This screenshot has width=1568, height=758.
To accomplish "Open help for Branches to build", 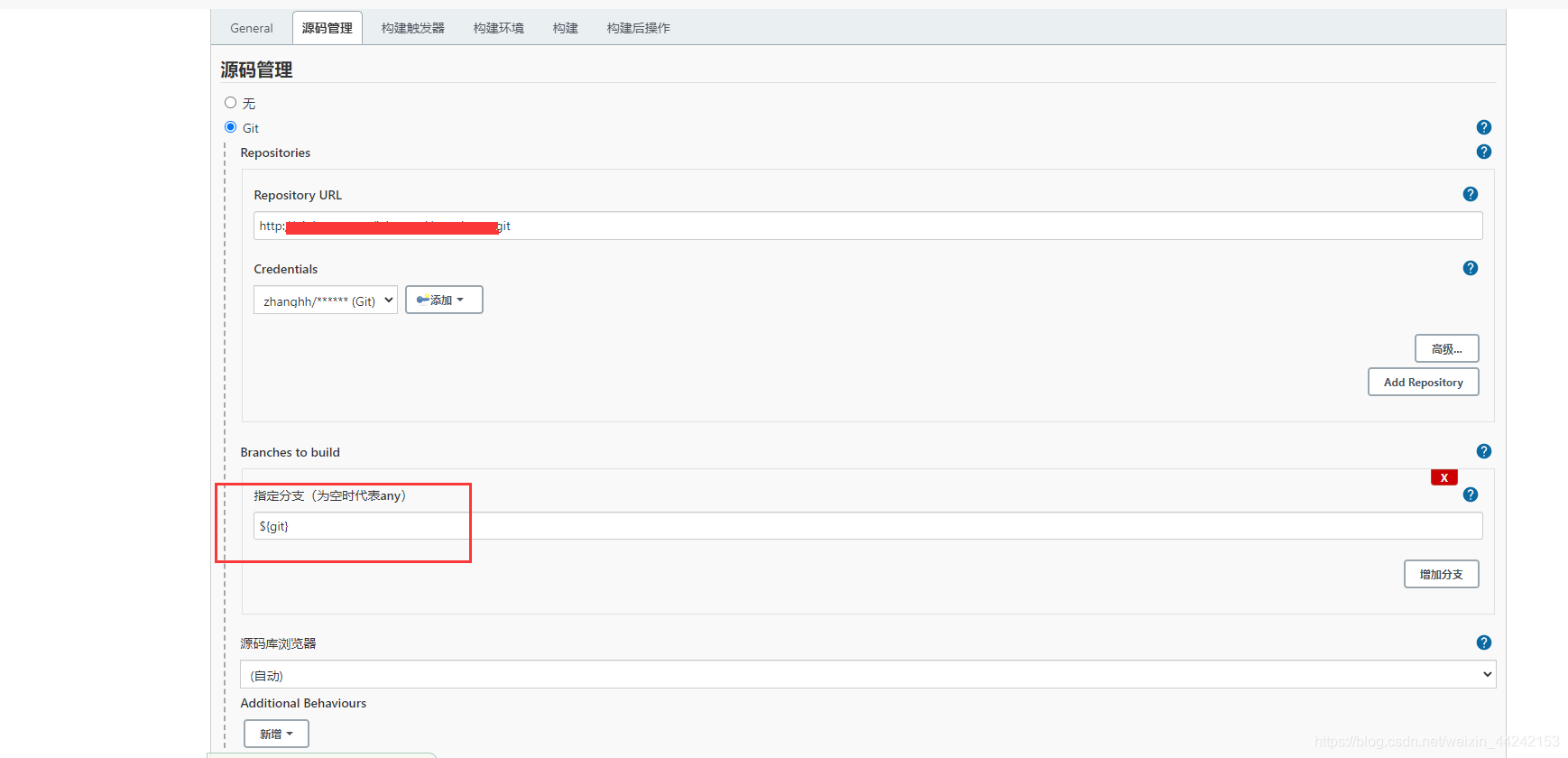I will pyautogui.click(x=1483, y=451).
